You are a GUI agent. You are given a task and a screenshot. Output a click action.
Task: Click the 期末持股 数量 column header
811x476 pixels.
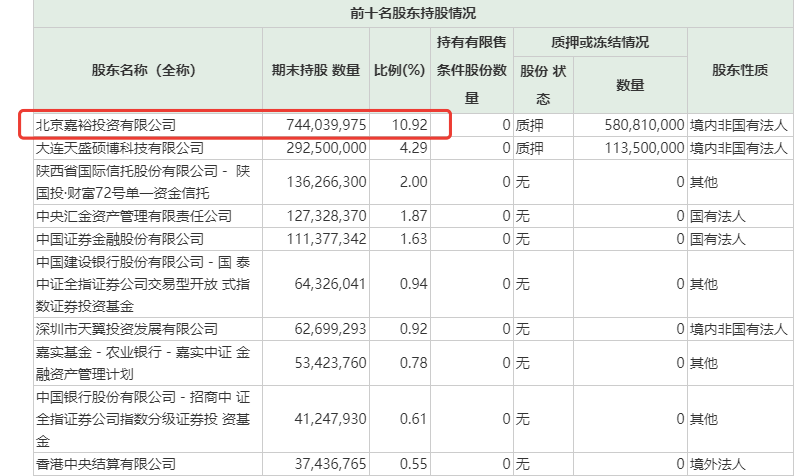(x=316, y=70)
